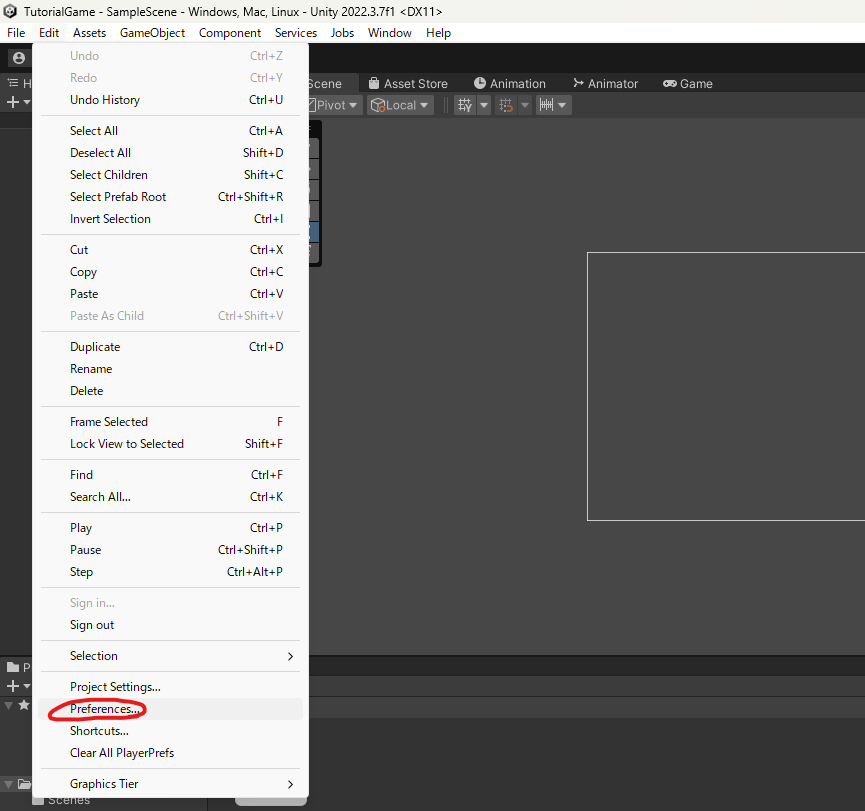Choose Select Children menu item
This screenshot has width=865, height=811.
tap(170, 175)
